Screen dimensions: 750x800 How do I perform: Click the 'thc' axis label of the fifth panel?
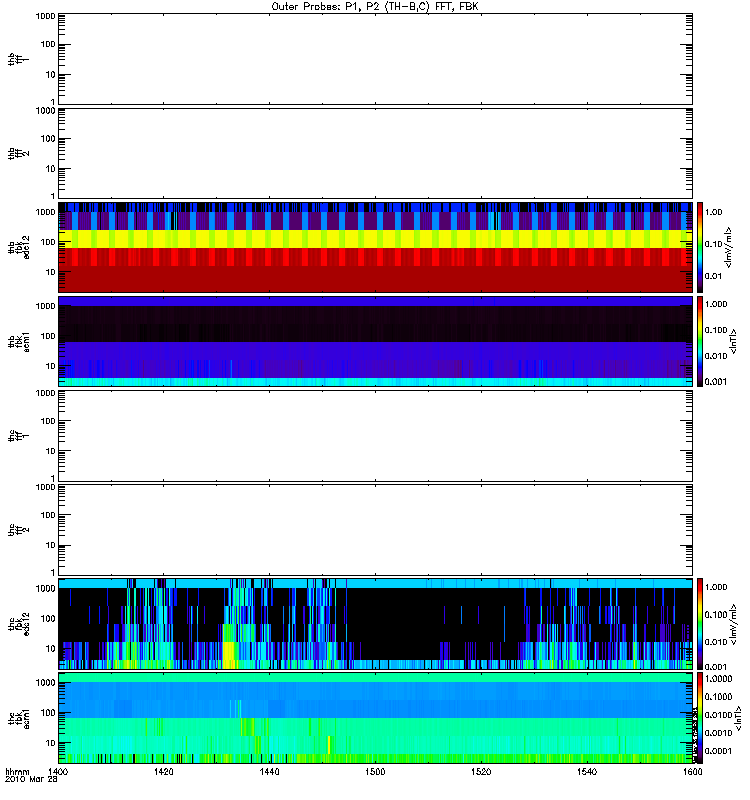click(12, 436)
